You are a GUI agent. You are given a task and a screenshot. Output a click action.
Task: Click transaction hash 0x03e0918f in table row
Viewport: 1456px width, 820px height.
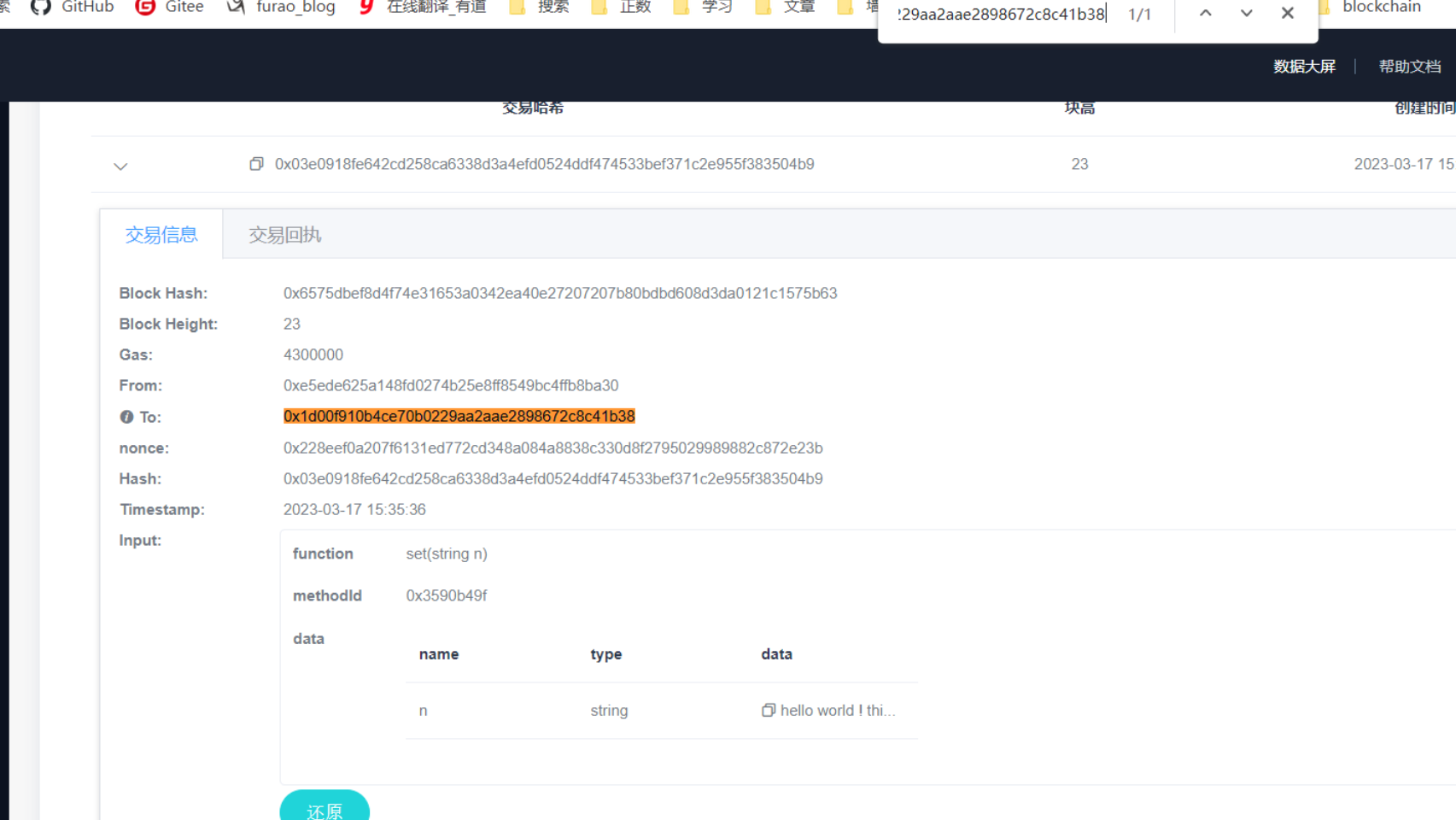click(x=544, y=164)
